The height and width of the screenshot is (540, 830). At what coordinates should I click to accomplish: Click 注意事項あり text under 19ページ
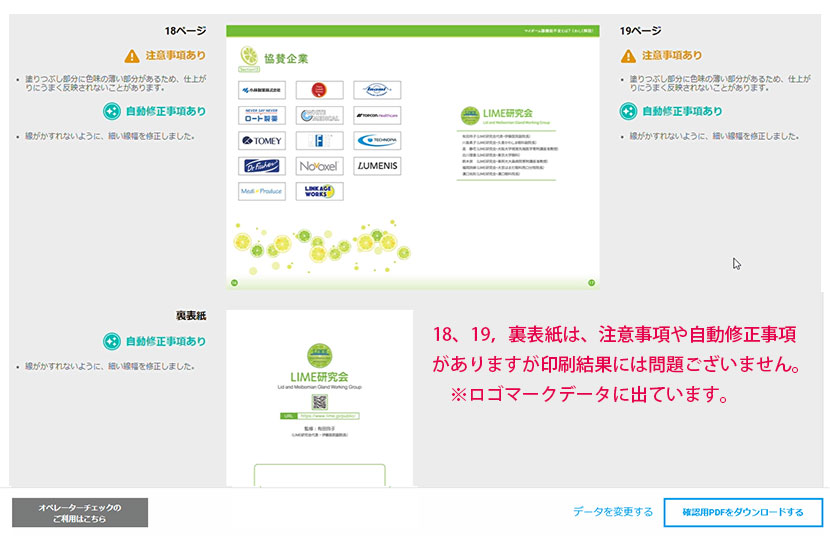672,55
